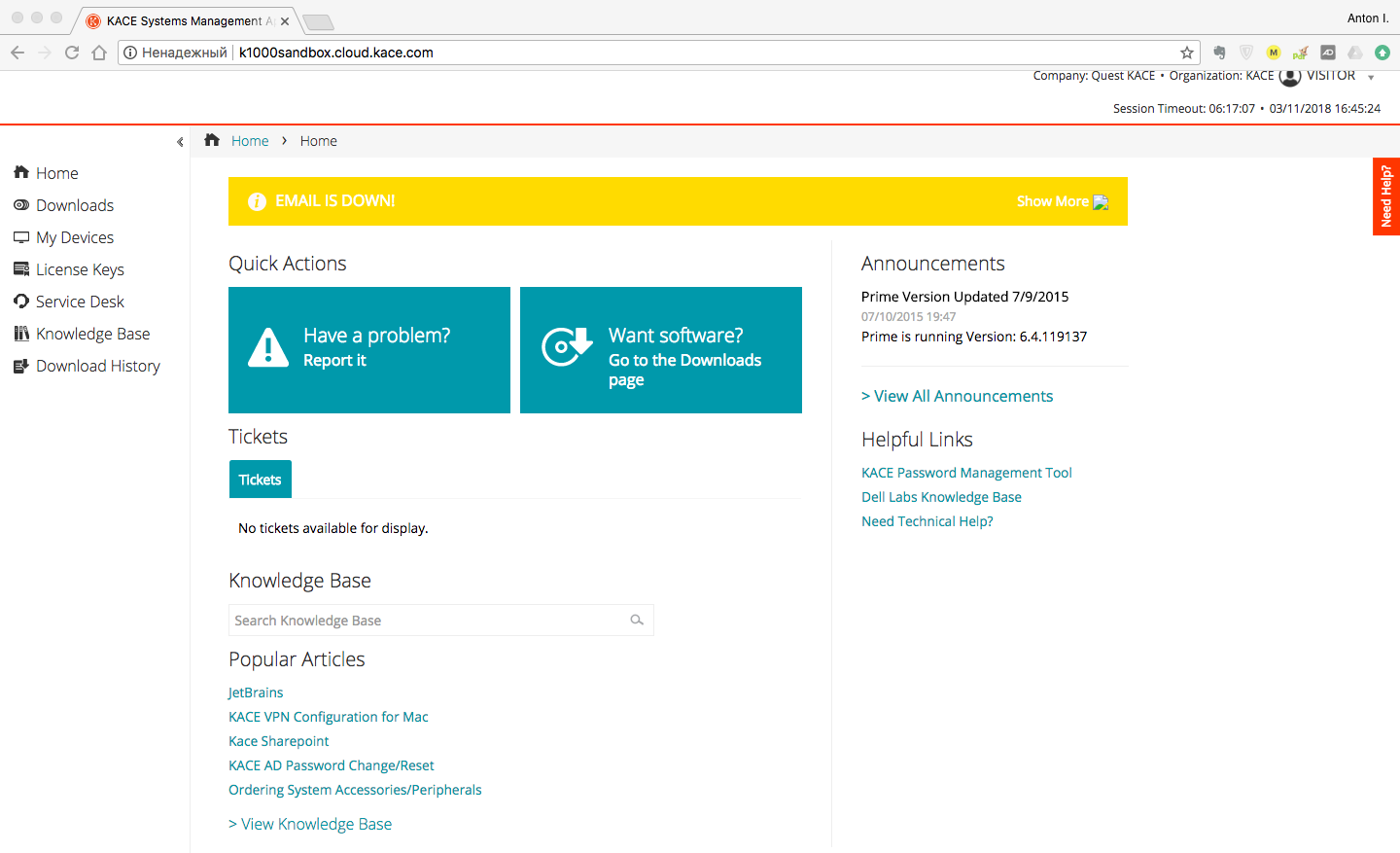Viewport: 1400px width, 853px height.
Task: Open KACE AD Password Change/Reset article
Action: [x=332, y=765]
